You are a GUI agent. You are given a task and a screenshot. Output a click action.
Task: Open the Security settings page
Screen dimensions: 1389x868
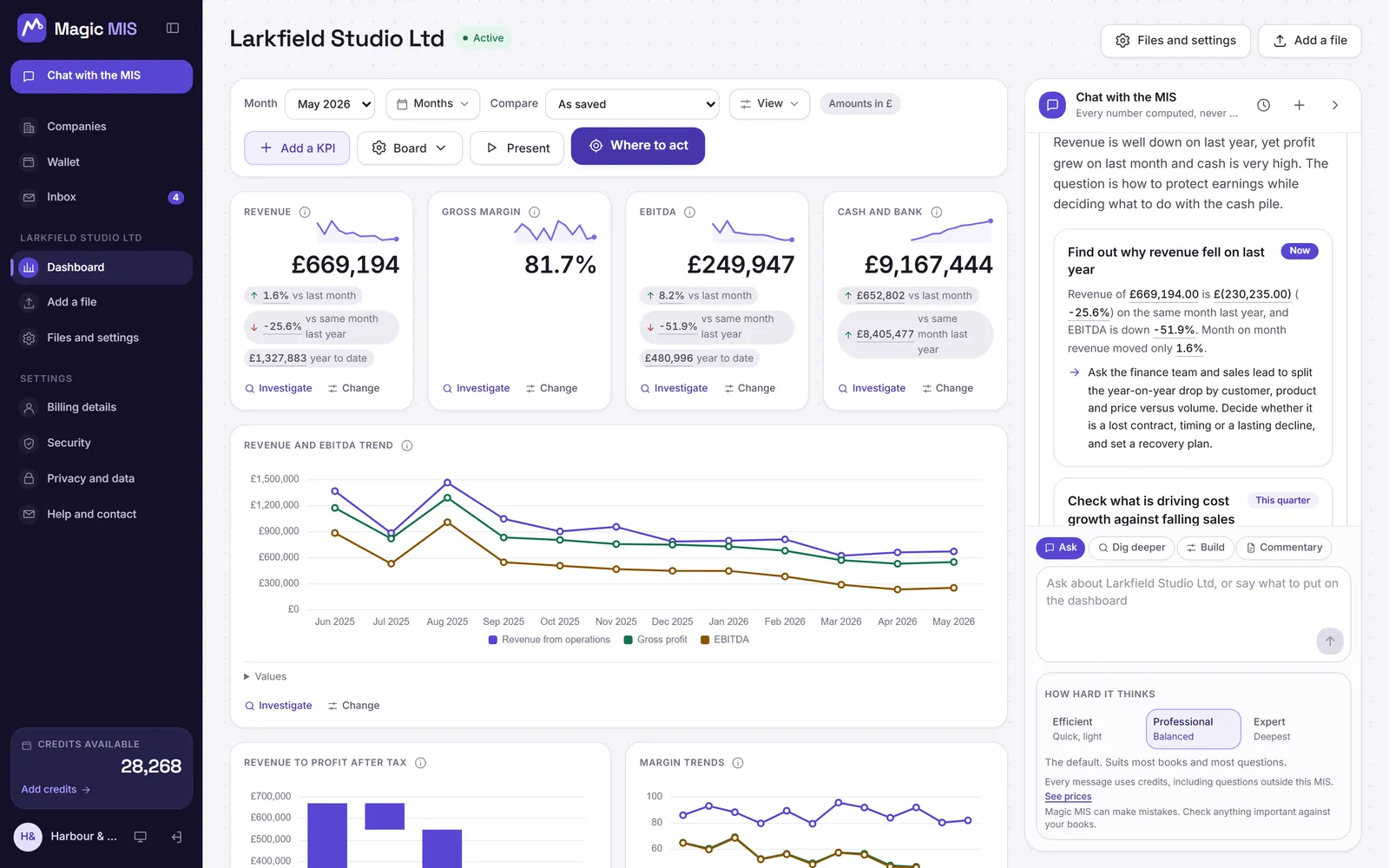click(x=102, y=443)
